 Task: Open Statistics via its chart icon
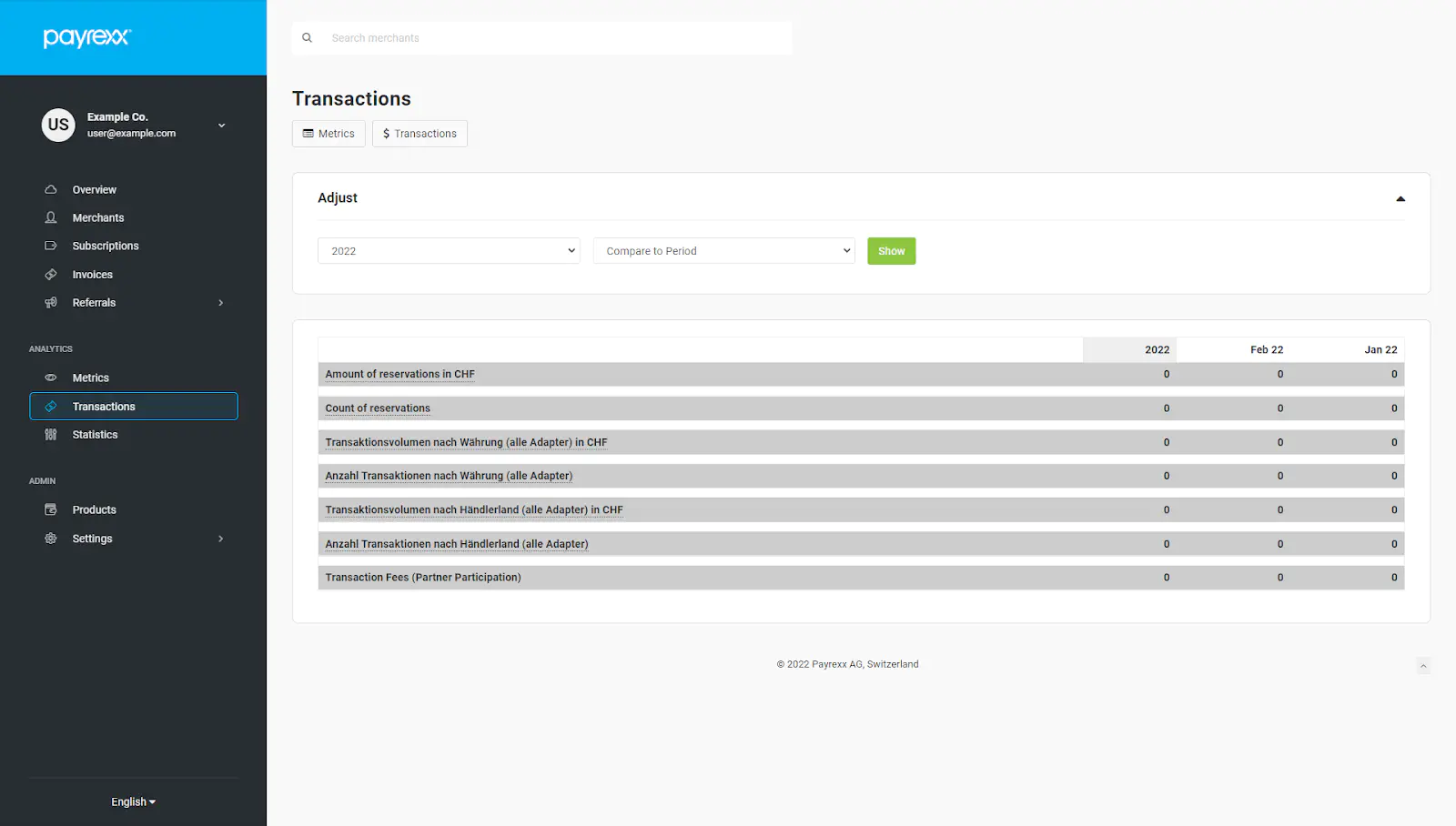(51, 435)
